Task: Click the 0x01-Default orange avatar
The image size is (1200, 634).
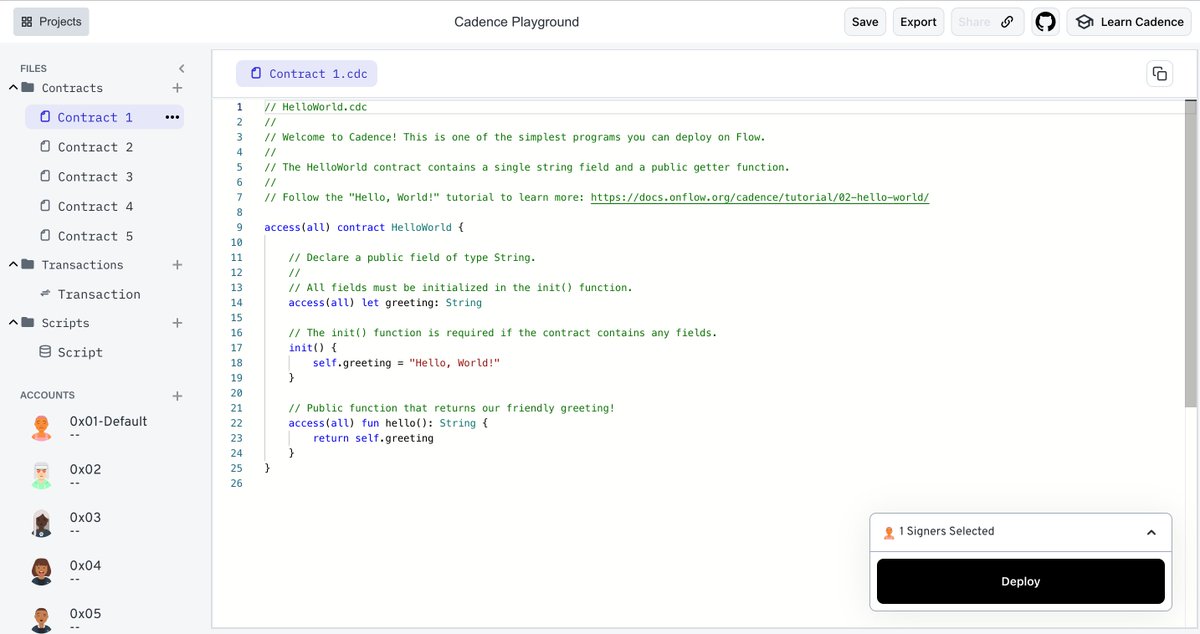Action: point(41,427)
